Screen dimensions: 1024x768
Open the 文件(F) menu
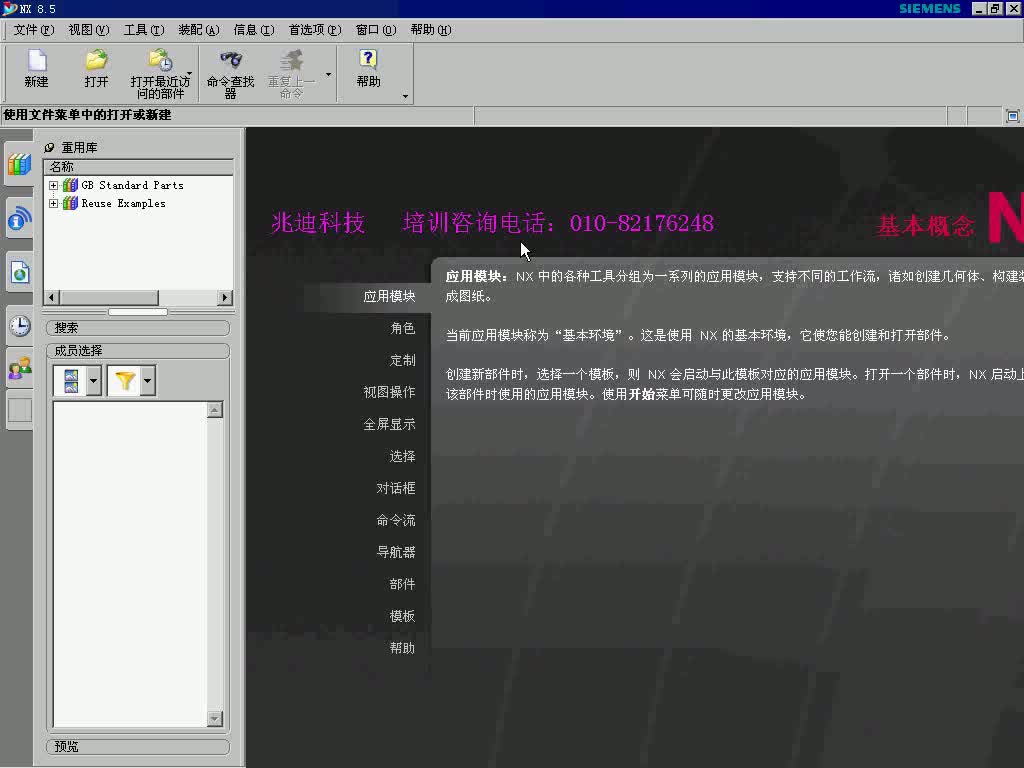[x=34, y=30]
